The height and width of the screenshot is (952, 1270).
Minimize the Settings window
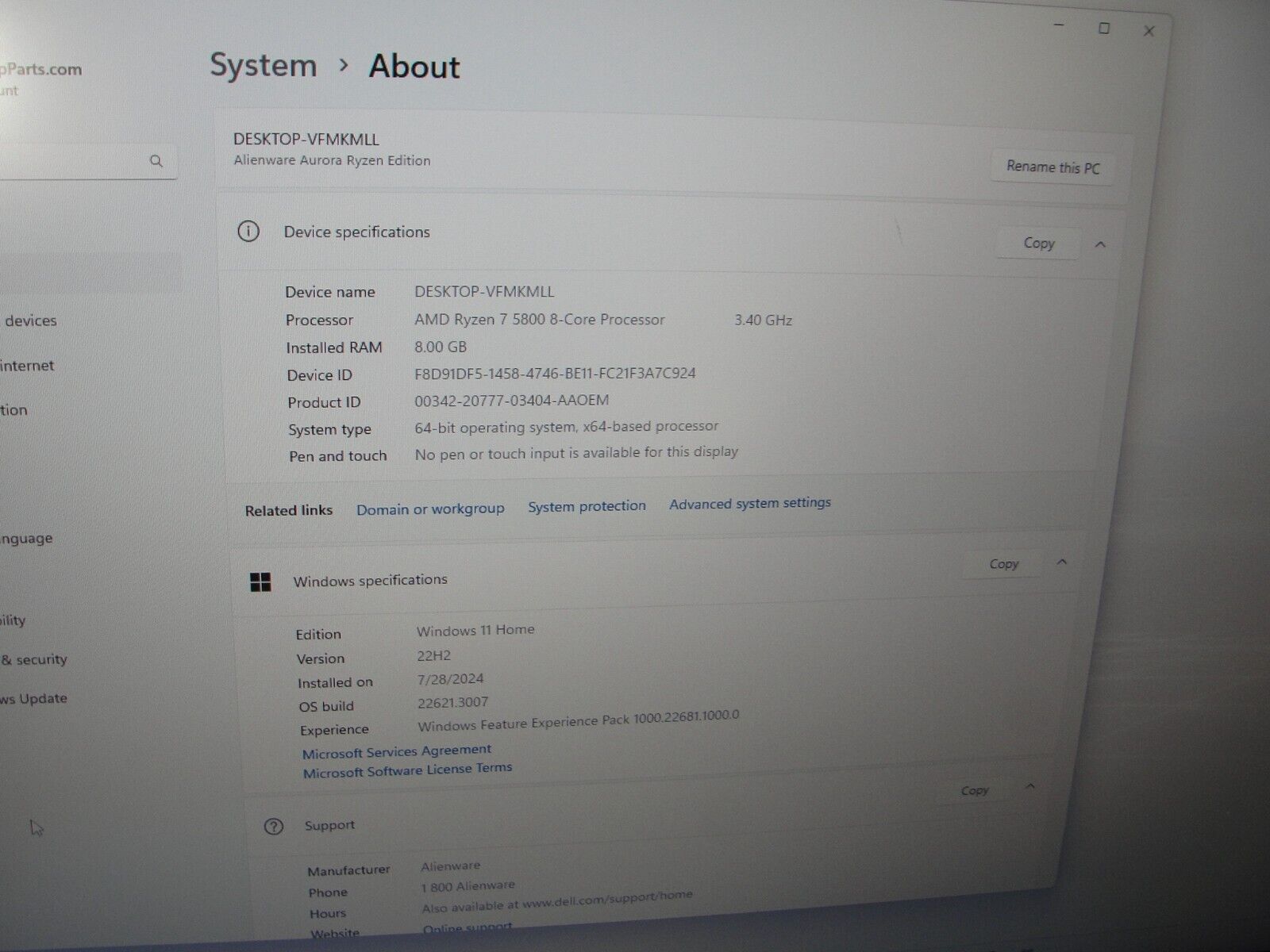(x=1060, y=26)
